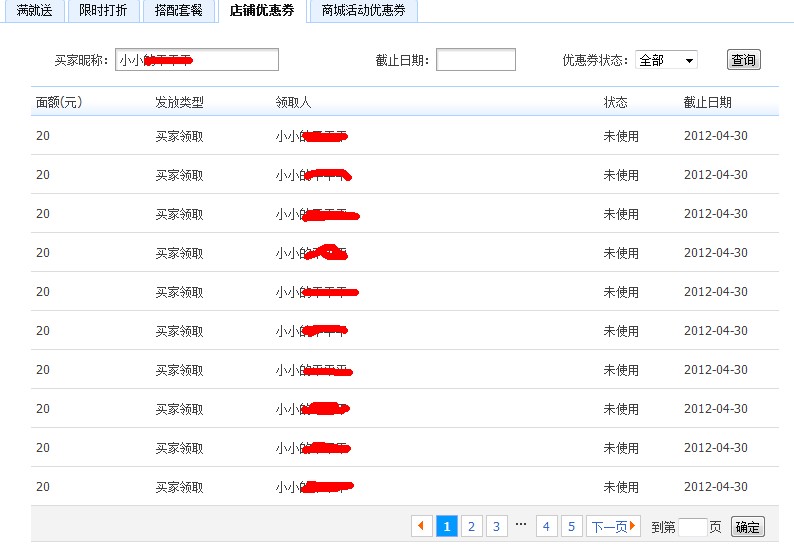Click the 到第 page number input box
794x549 pixels.
pos(692,527)
